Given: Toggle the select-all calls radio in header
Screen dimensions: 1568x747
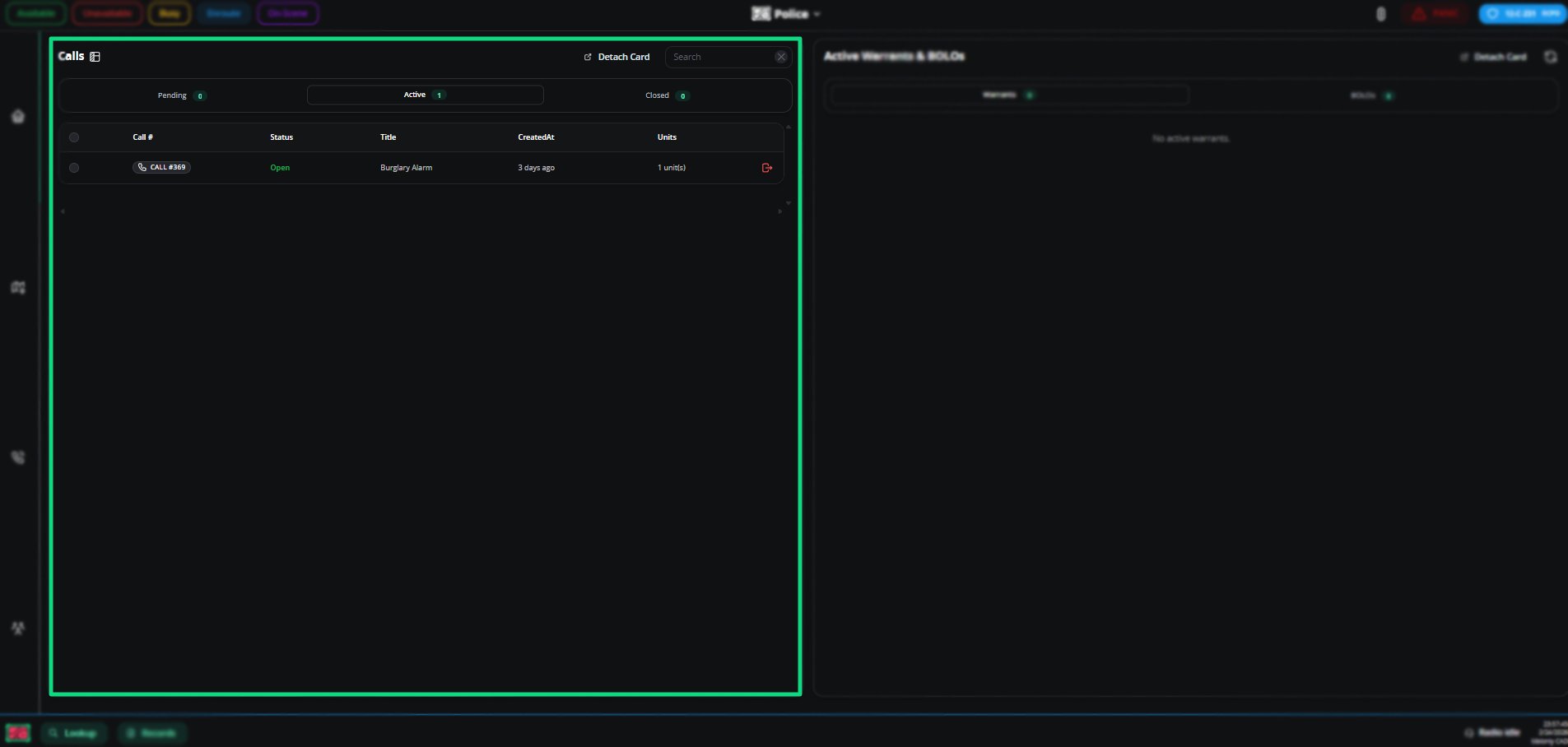Looking at the screenshot, I should coord(74,137).
